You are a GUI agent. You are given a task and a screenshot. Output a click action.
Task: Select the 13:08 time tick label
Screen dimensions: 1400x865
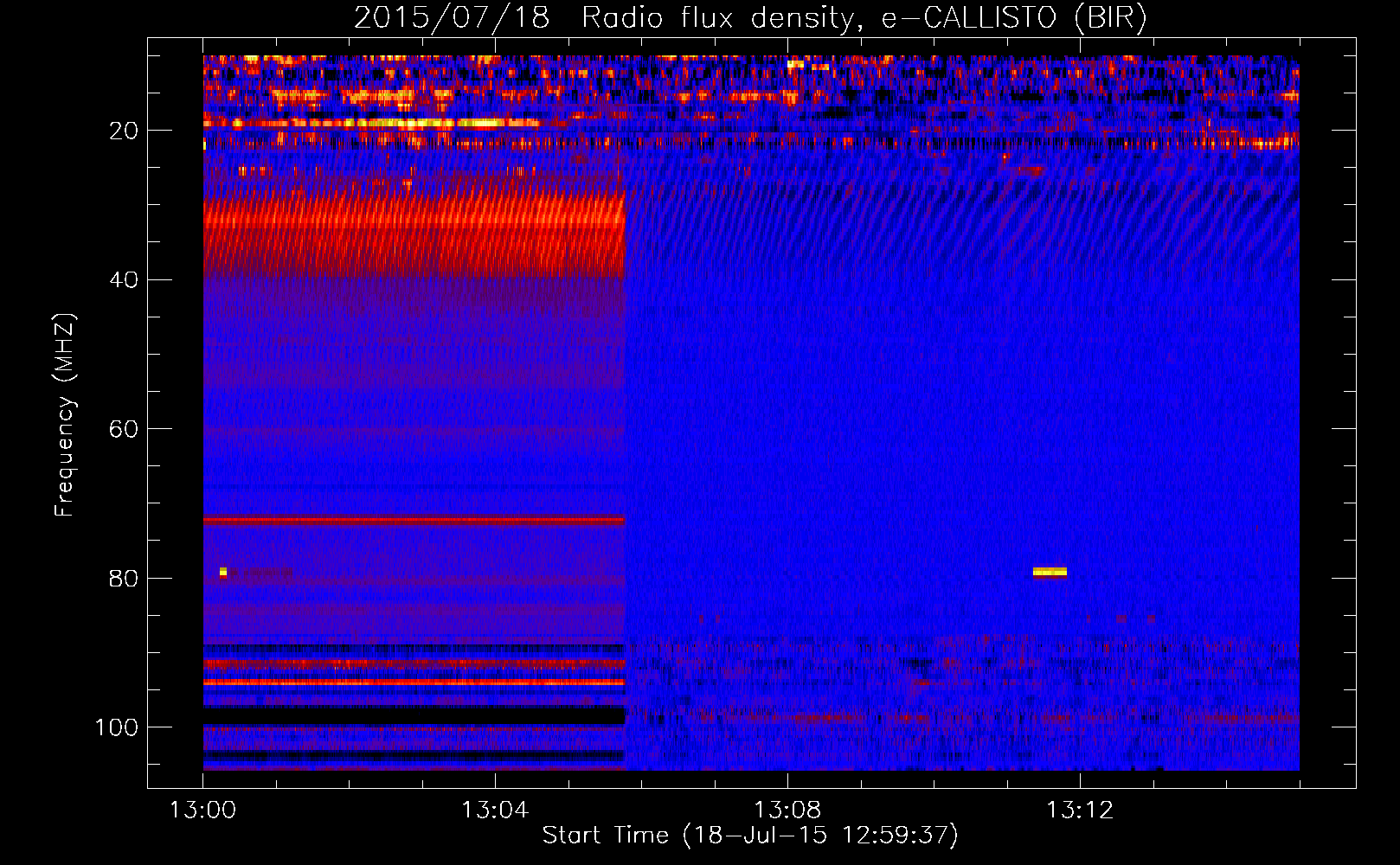pyautogui.click(x=787, y=811)
